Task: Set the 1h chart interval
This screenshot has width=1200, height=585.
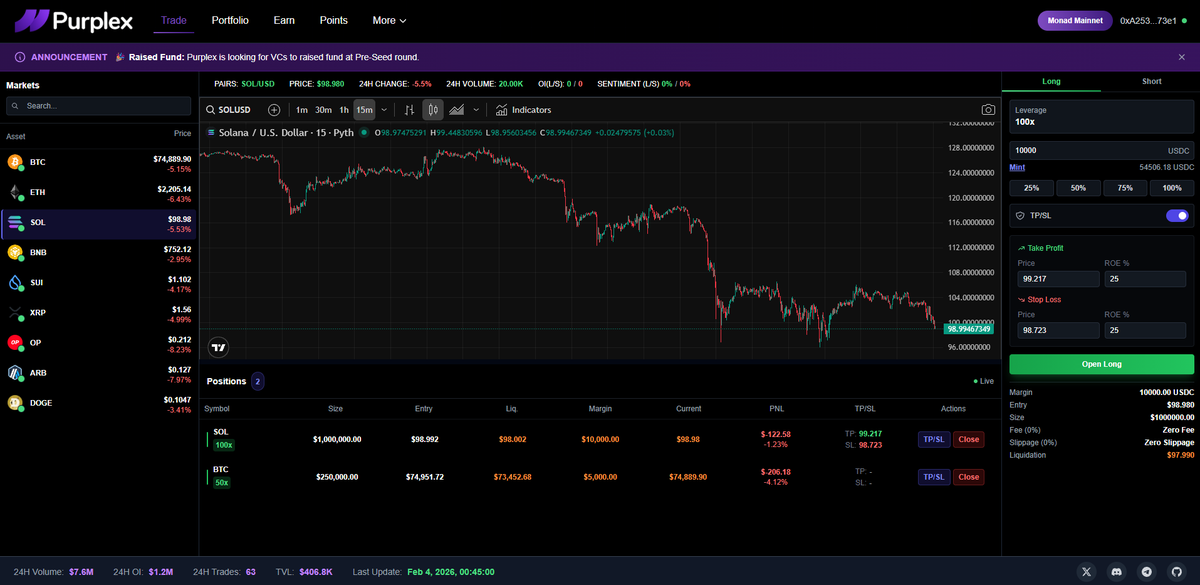Action: click(344, 110)
